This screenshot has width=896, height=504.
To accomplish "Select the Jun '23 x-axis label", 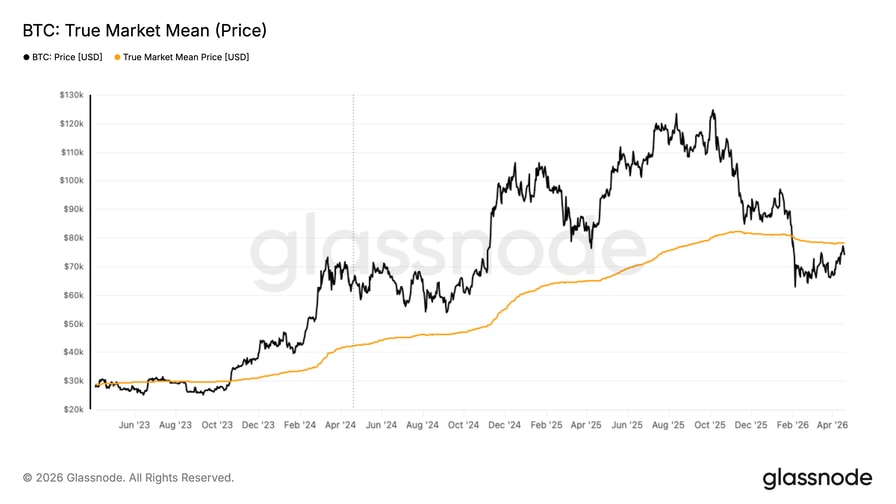I will tap(133, 425).
